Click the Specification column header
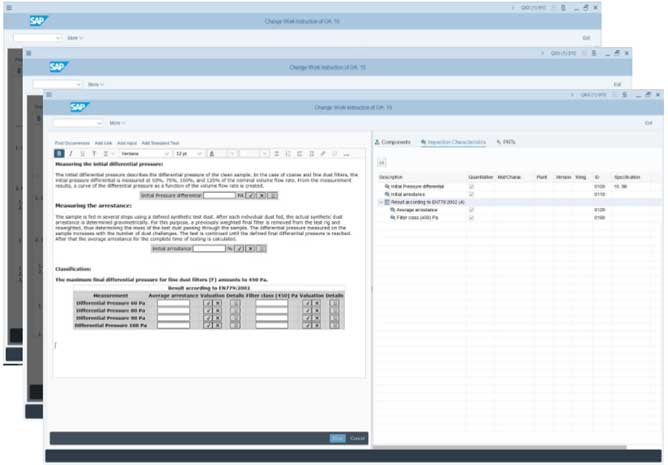The height and width of the screenshot is (465, 668). tap(627, 177)
